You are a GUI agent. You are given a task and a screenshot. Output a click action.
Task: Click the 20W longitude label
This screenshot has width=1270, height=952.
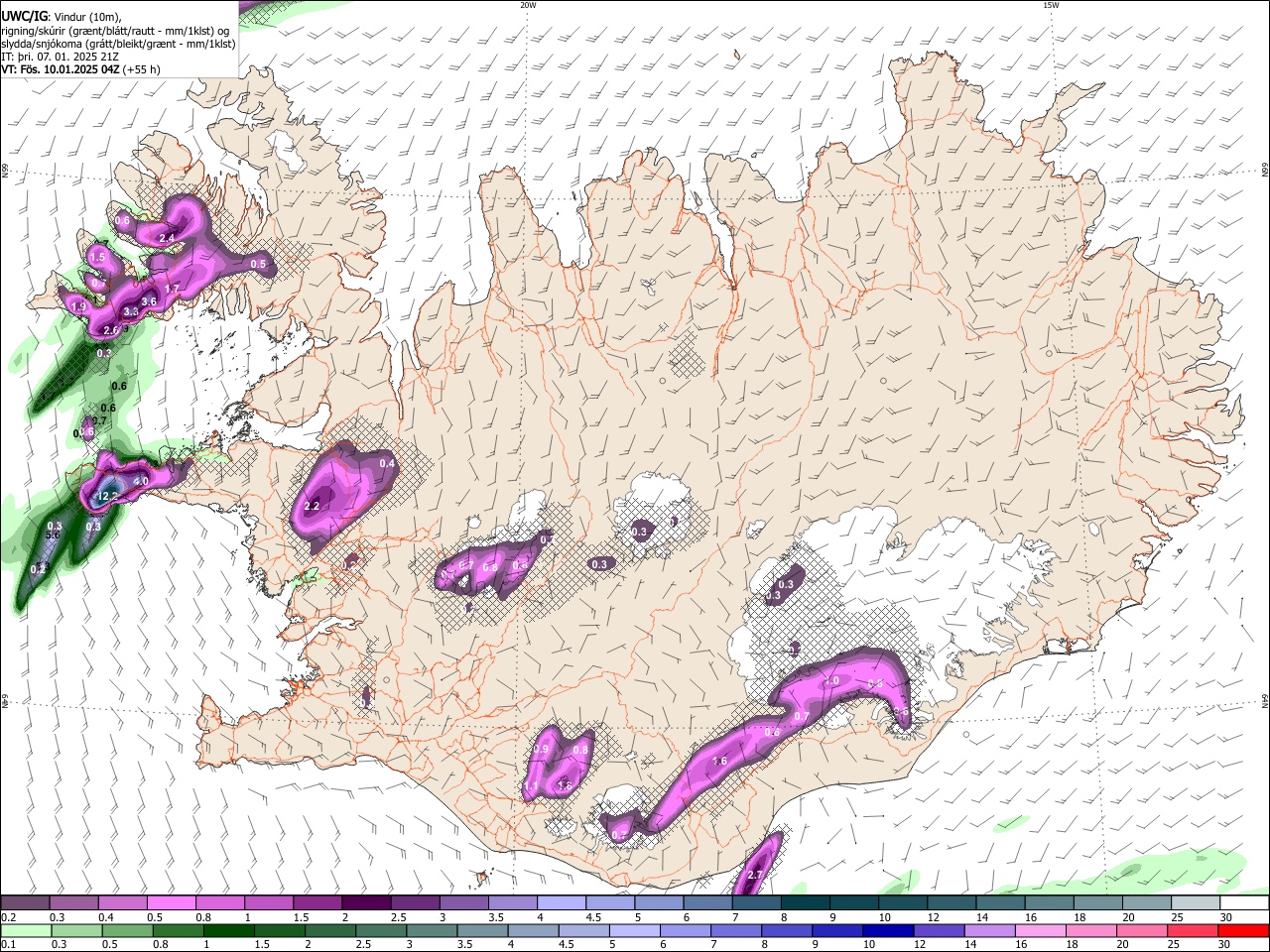click(528, 5)
